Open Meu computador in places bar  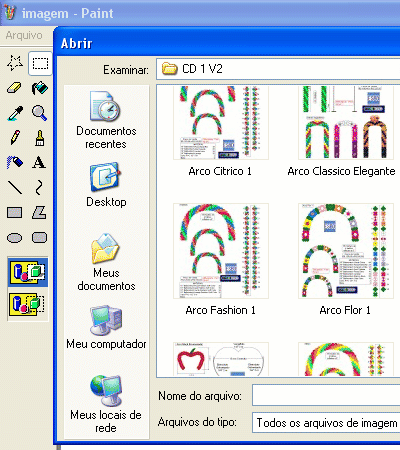click(106, 327)
